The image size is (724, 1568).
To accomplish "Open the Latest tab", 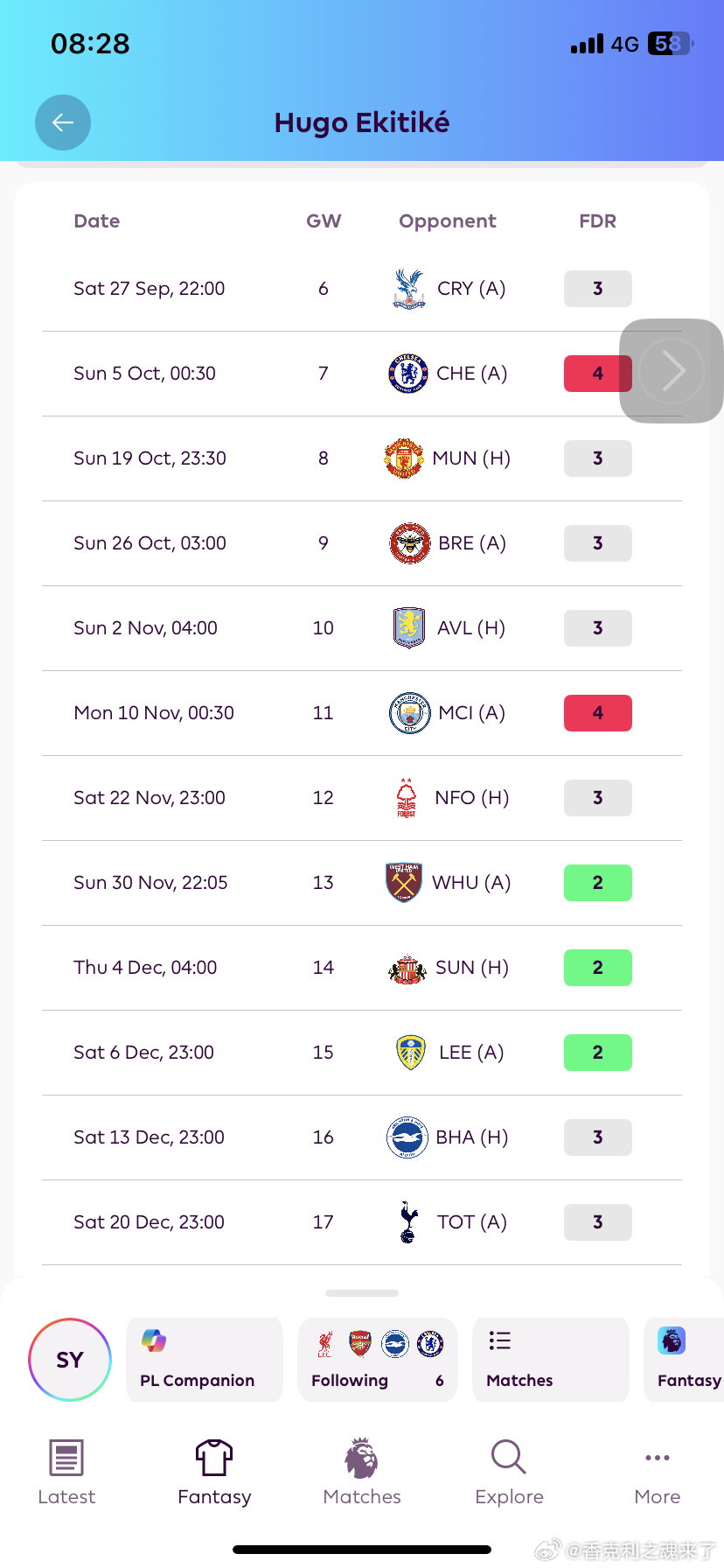I will pos(66,1473).
